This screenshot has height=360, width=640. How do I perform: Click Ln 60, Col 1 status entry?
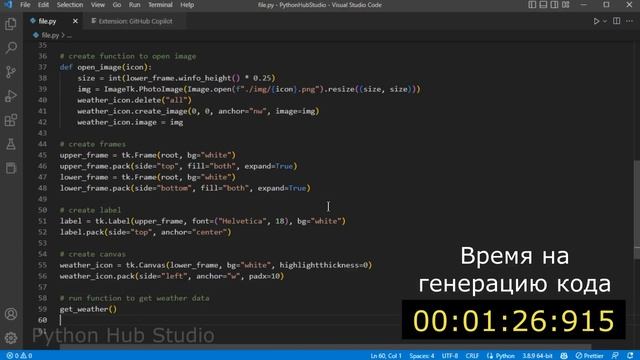tap(386, 356)
